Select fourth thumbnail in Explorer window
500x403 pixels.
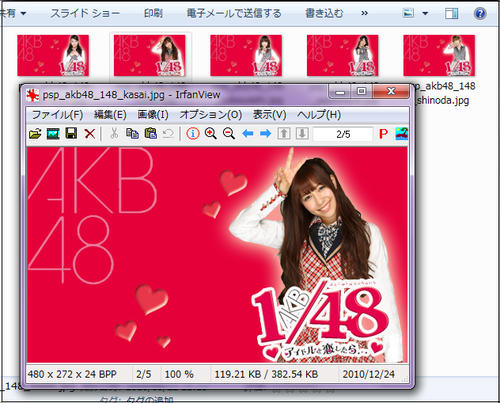tap(342, 55)
